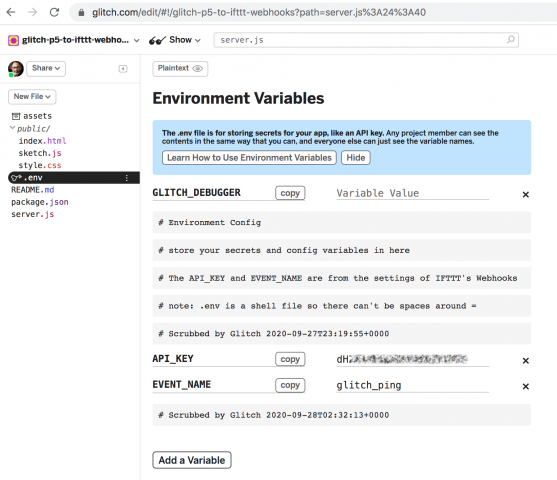
Task: Go back with the browser back arrow
Action: coord(11,12)
